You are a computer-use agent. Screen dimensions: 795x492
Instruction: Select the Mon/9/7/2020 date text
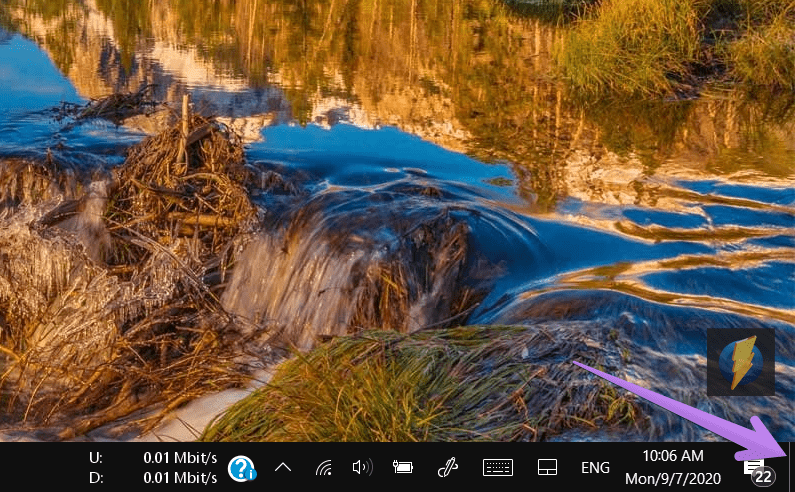coord(673,478)
